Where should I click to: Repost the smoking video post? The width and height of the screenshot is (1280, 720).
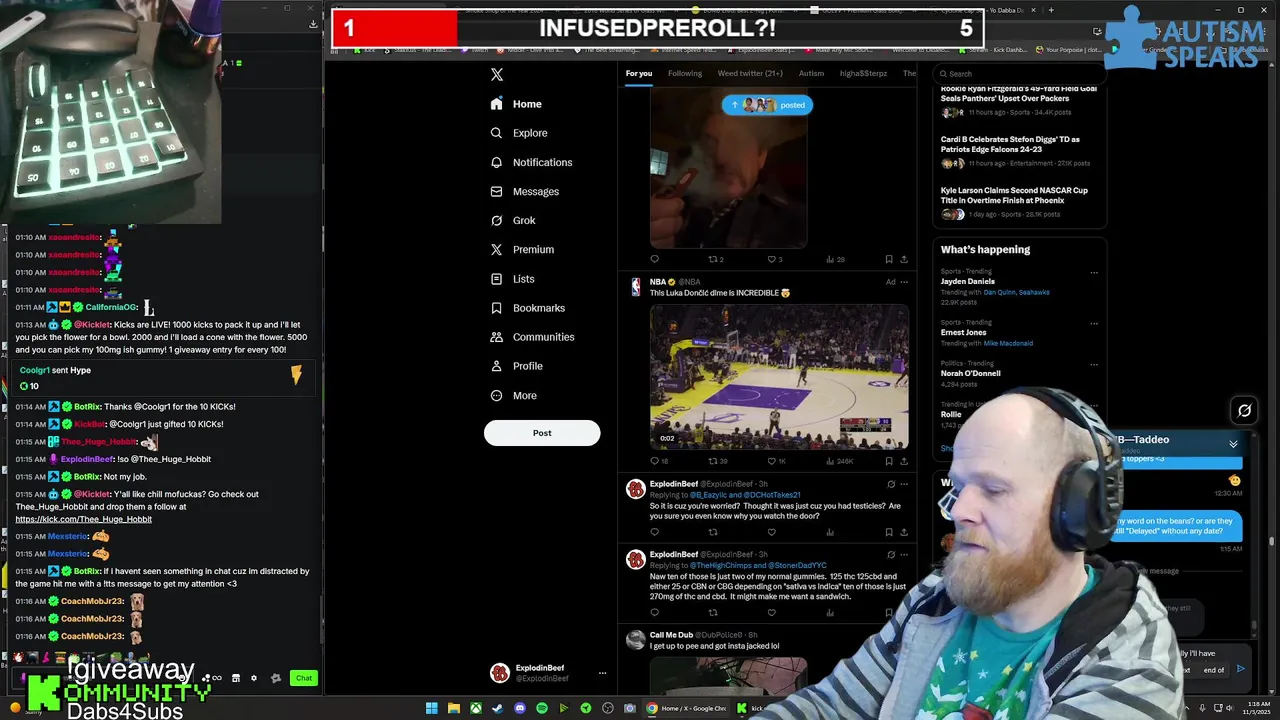pos(715,259)
